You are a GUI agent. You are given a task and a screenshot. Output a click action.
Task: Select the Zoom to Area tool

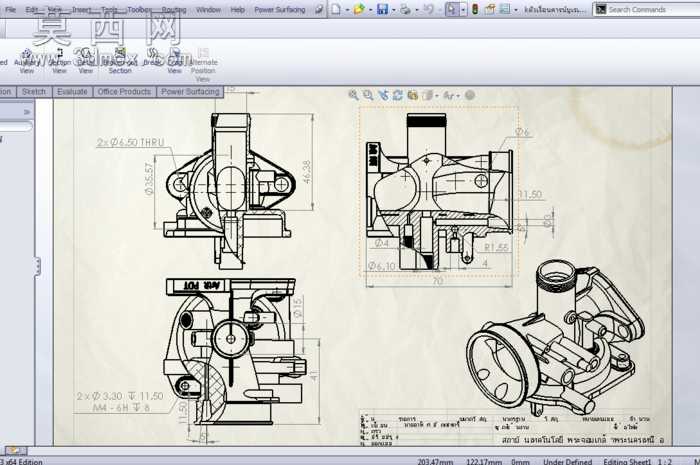368,95
